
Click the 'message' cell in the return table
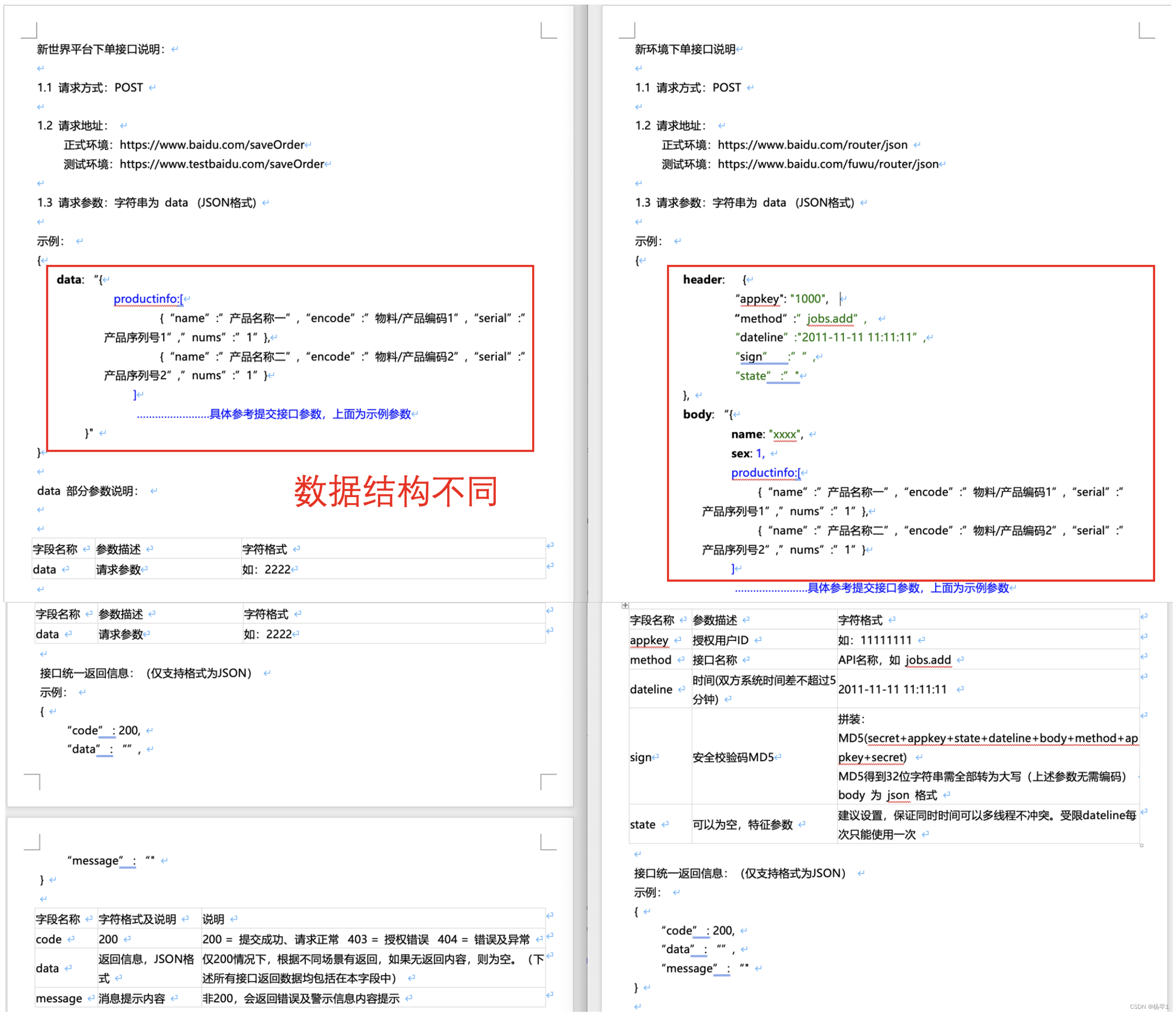(x=66, y=998)
